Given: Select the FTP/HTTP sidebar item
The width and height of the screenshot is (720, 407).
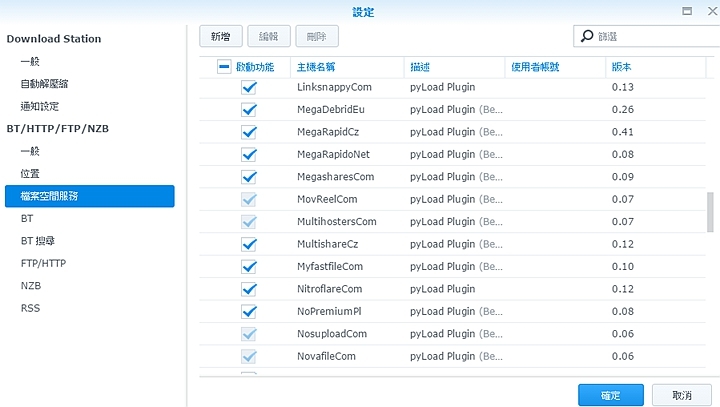Looking at the screenshot, I should (x=44, y=263).
